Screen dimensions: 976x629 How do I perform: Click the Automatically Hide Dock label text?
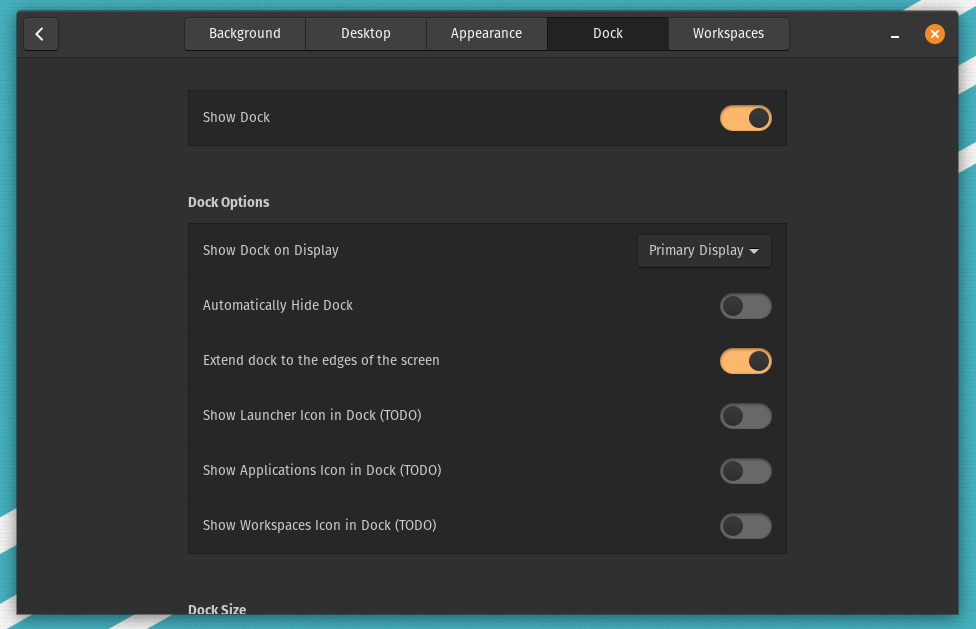pyautogui.click(x=278, y=306)
